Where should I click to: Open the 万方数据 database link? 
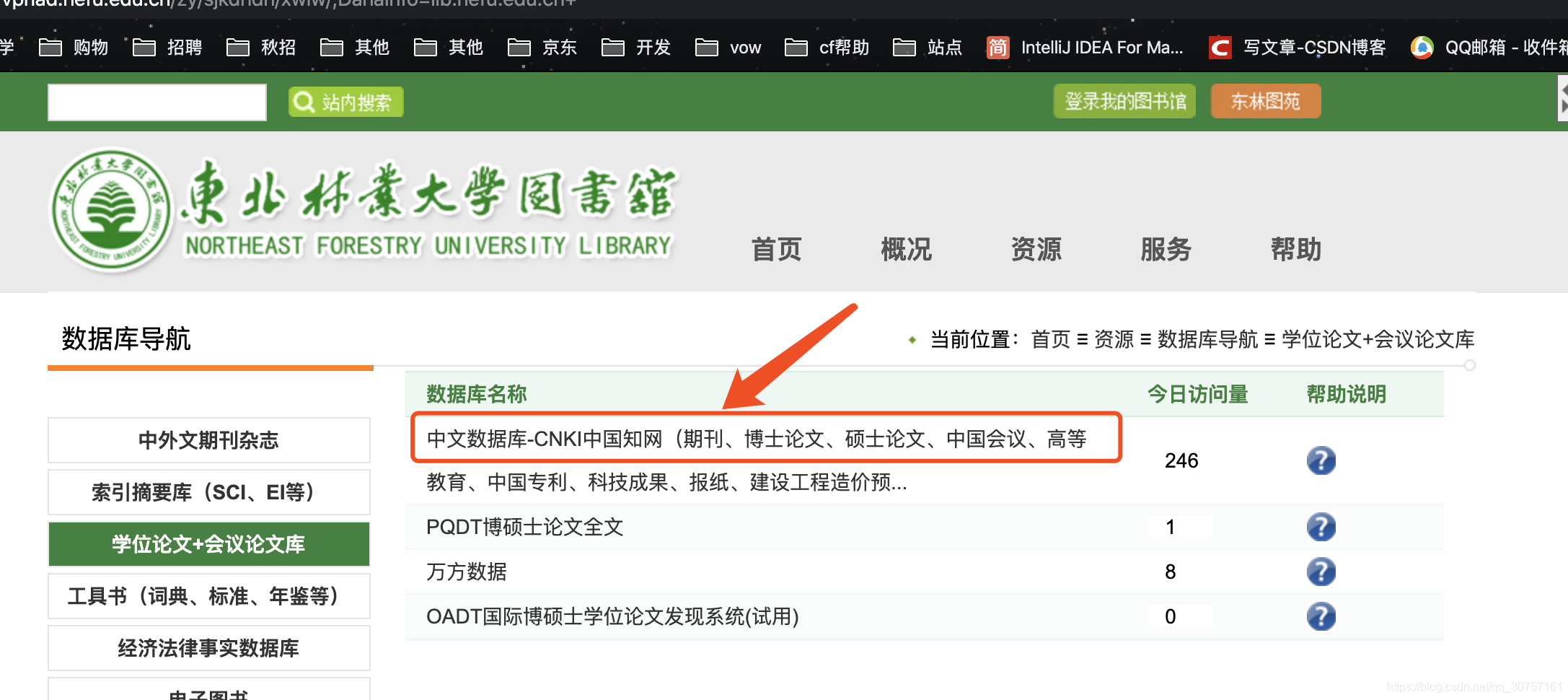tap(467, 572)
